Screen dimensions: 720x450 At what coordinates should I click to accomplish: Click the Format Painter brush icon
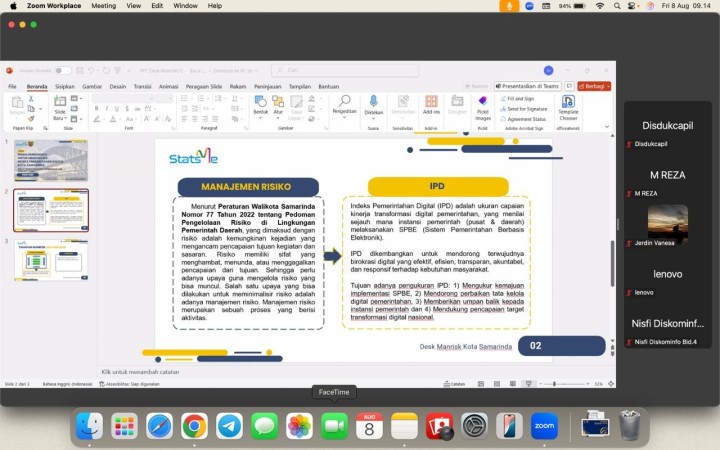(x=31, y=119)
